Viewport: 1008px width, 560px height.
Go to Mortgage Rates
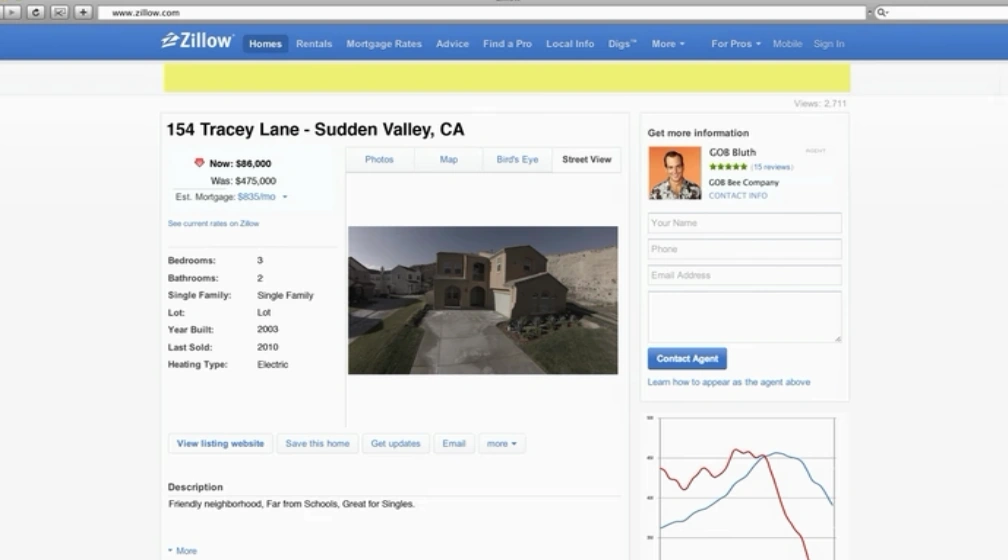coord(384,44)
